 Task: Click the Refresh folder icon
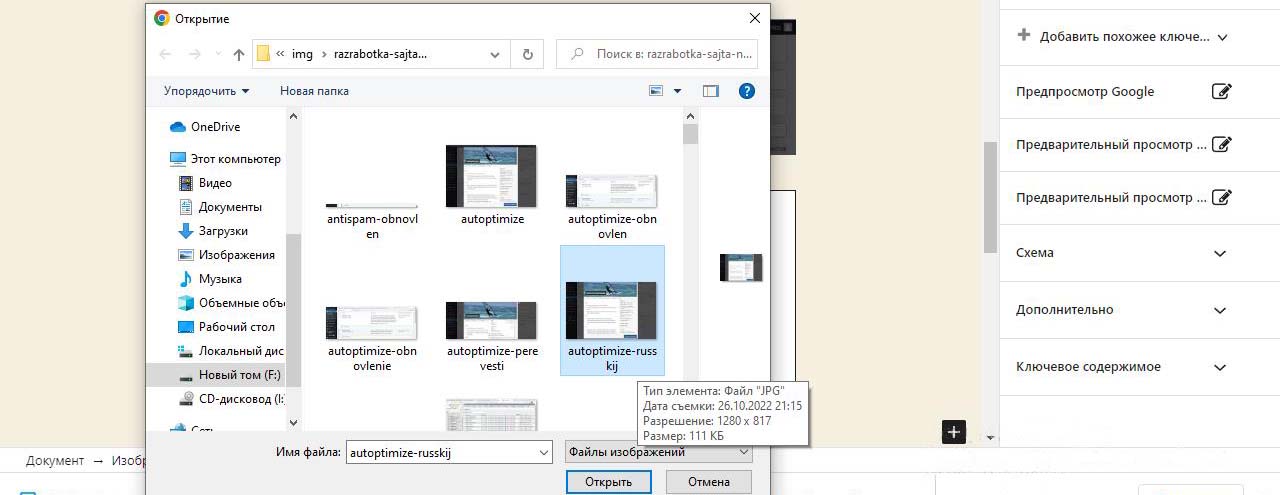pos(527,54)
